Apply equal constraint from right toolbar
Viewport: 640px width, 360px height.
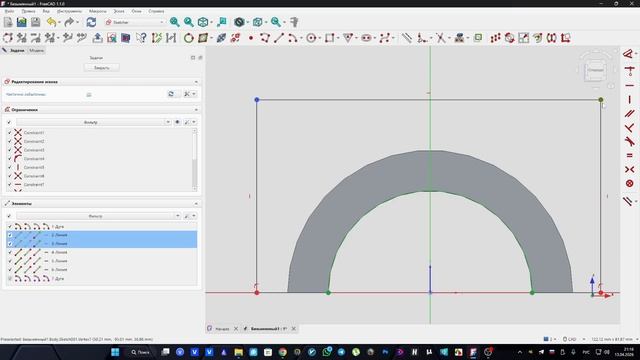(629, 156)
